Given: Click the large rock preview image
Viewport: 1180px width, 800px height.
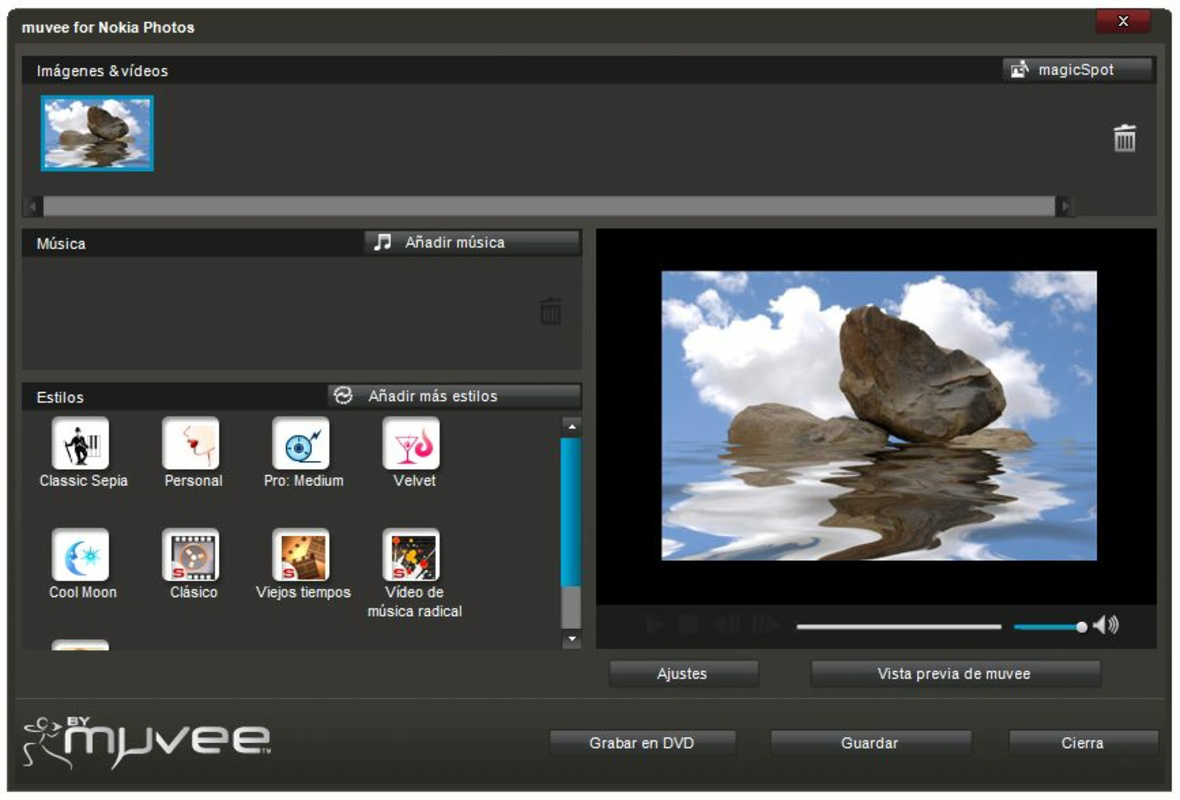Looking at the screenshot, I should coord(878,415).
